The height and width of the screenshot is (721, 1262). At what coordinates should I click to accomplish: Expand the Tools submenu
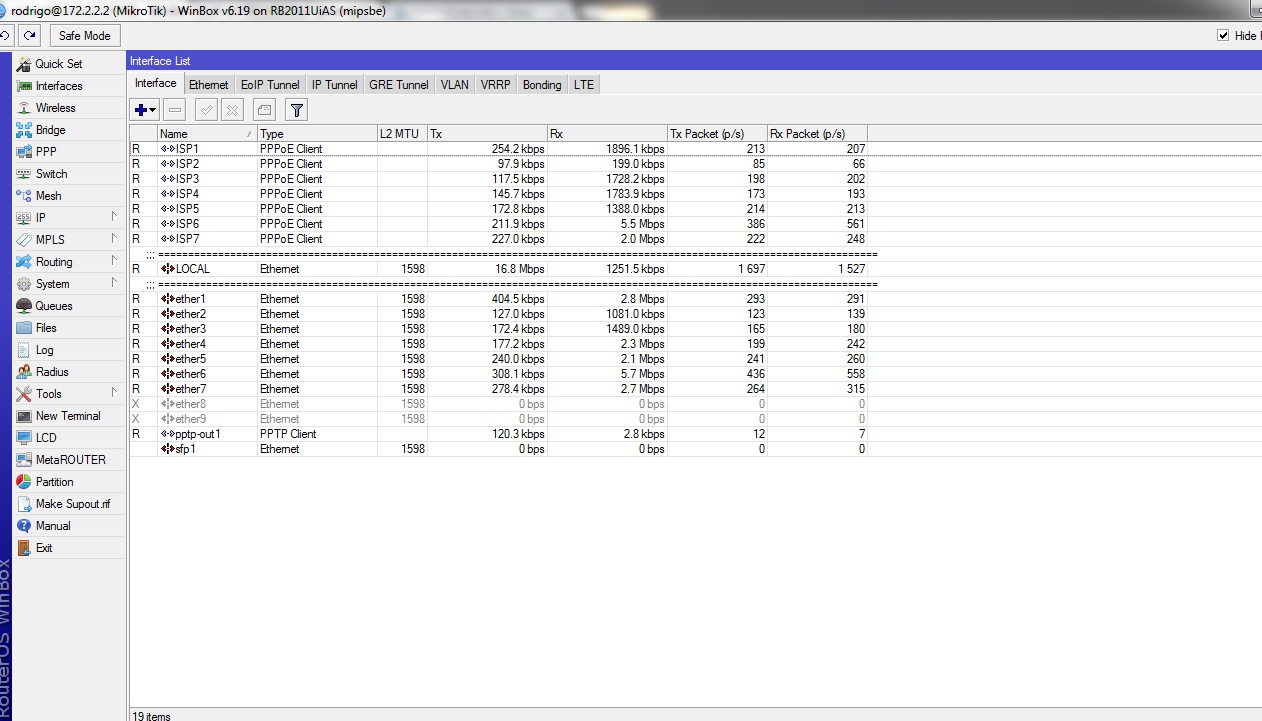68,394
